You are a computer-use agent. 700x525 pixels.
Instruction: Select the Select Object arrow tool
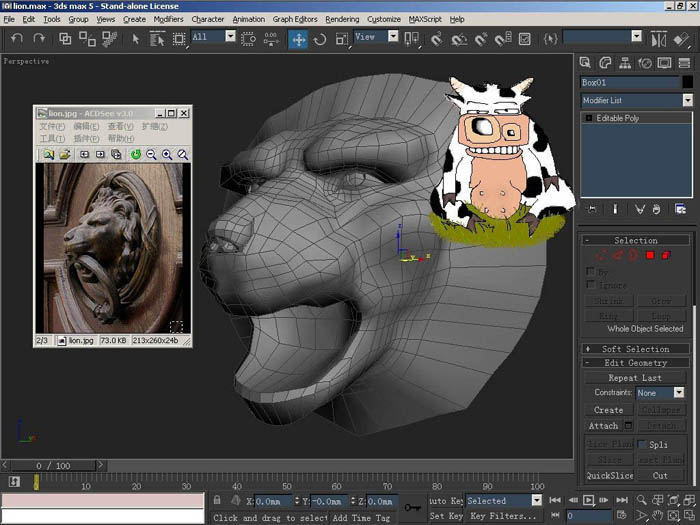point(135,39)
